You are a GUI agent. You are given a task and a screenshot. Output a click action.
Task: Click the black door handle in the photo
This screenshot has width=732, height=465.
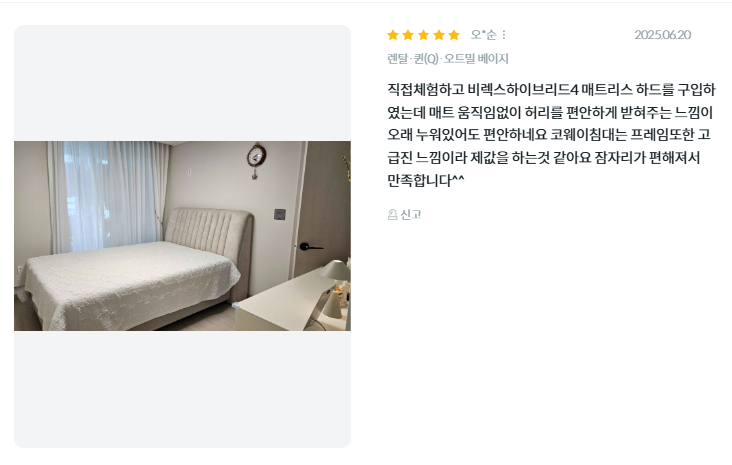(x=310, y=247)
